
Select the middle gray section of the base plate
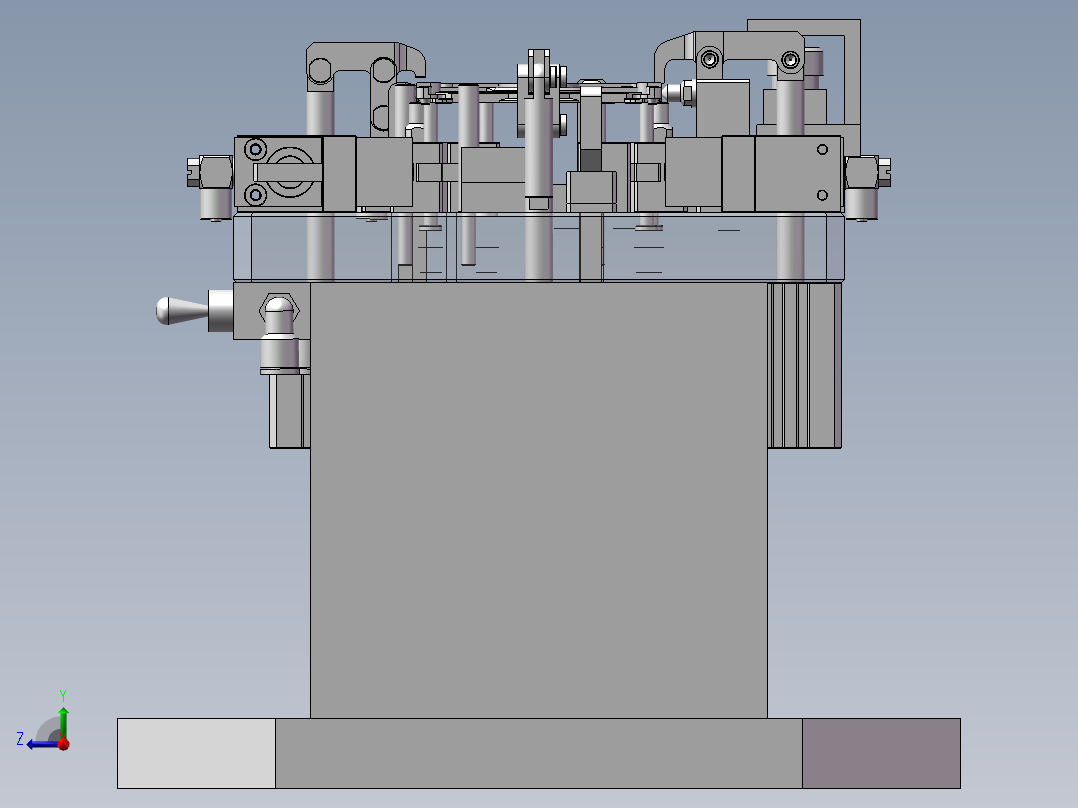[539, 753]
